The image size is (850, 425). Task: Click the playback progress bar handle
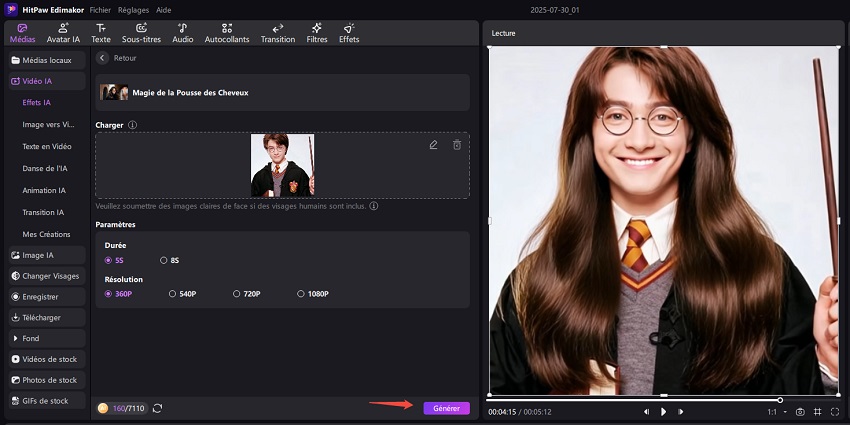tap(780, 400)
